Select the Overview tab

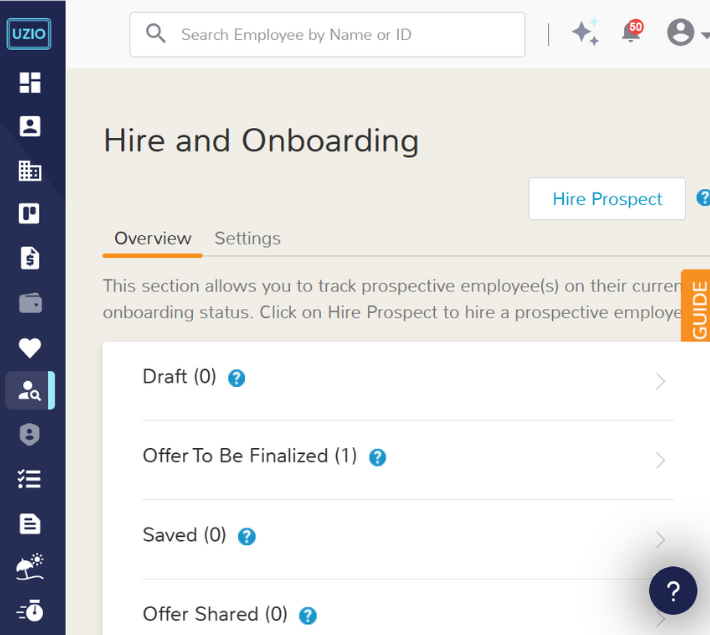tap(153, 238)
